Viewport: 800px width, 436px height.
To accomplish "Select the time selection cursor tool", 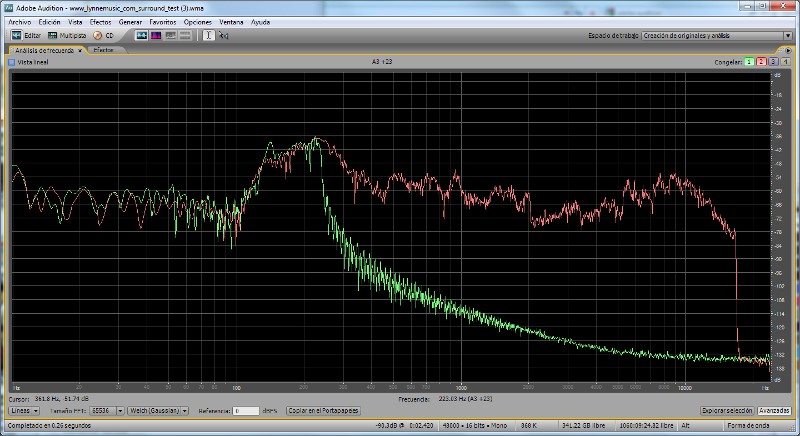I will 208,35.
